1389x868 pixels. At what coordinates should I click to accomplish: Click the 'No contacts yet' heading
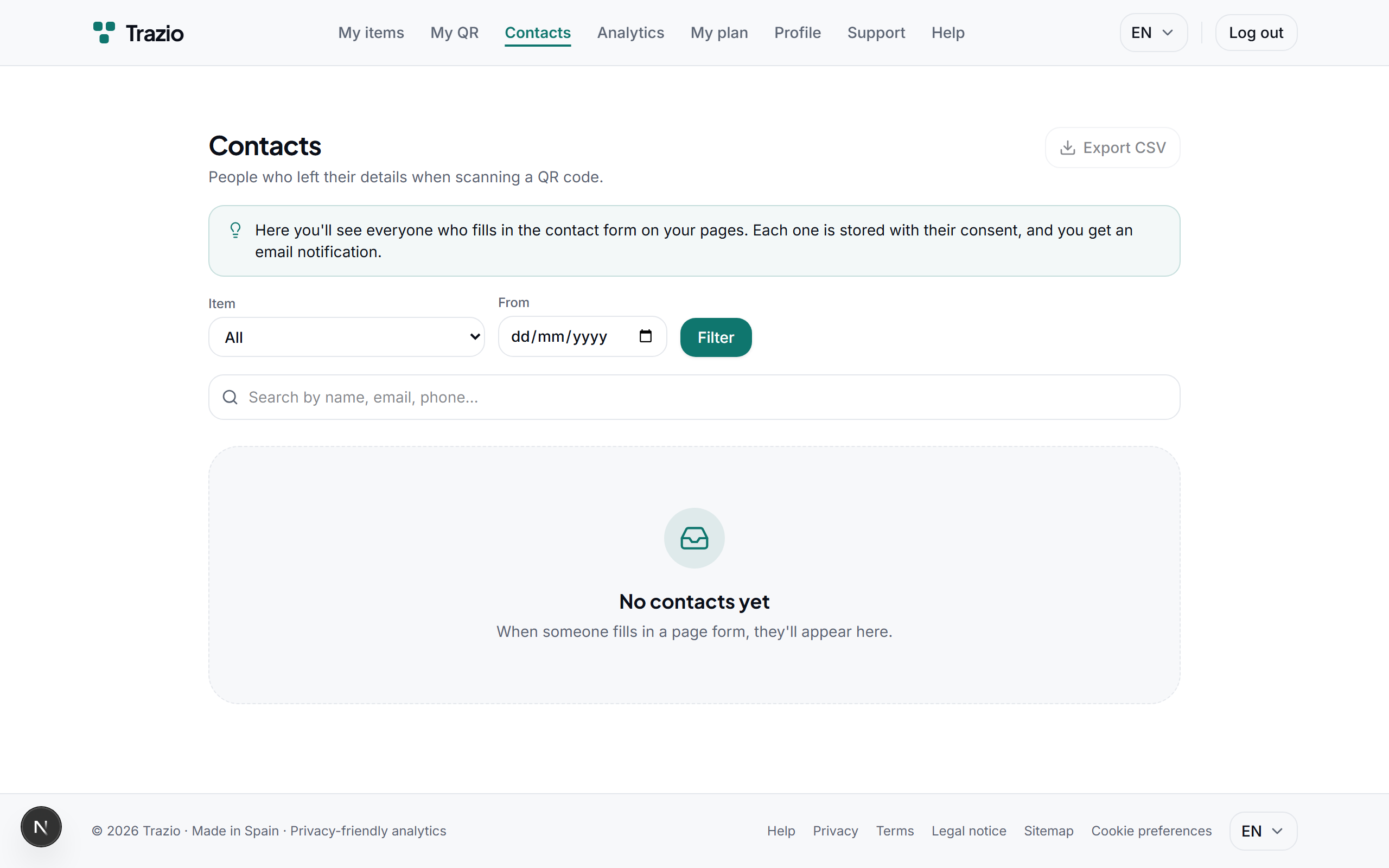694,601
